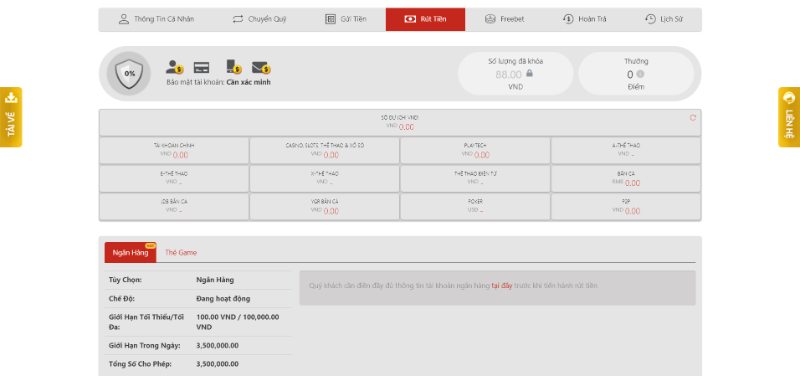Click the cash icon in Rút Tiền
The height and width of the screenshot is (376, 800).
click(410, 19)
